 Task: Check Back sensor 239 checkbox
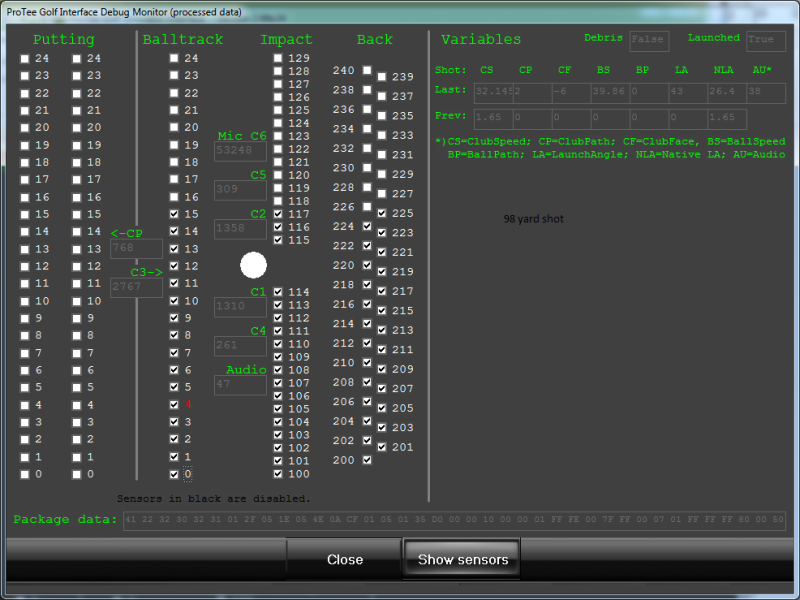coord(382,77)
